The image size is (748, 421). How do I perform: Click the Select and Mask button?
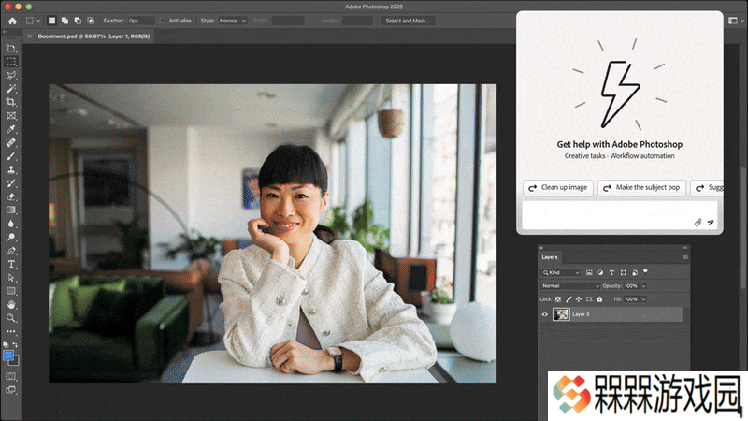tap(407, 21)
